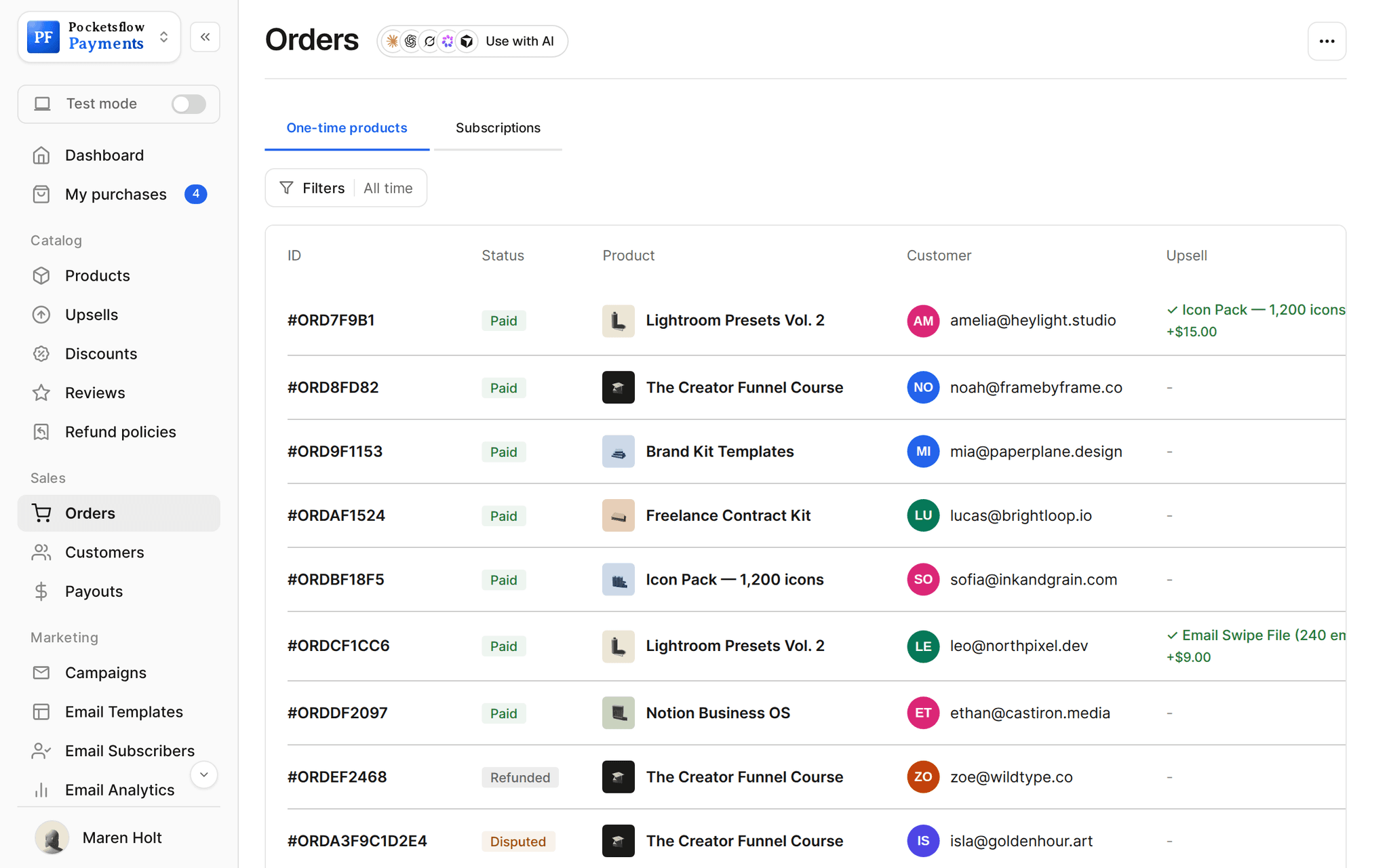Click the NO avatar for noah@framebyframe.co

point(923,387)
